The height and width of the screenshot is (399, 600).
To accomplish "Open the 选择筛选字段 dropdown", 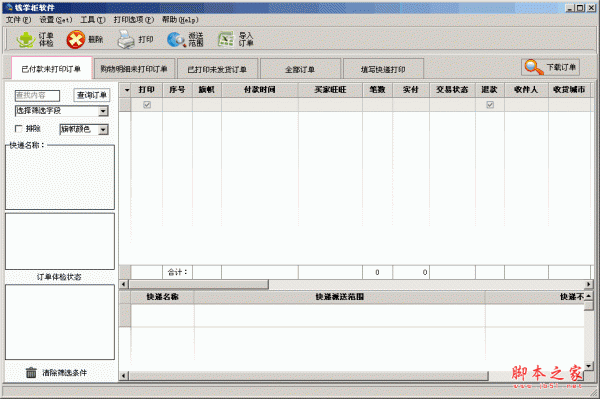I will click(103, 111).
